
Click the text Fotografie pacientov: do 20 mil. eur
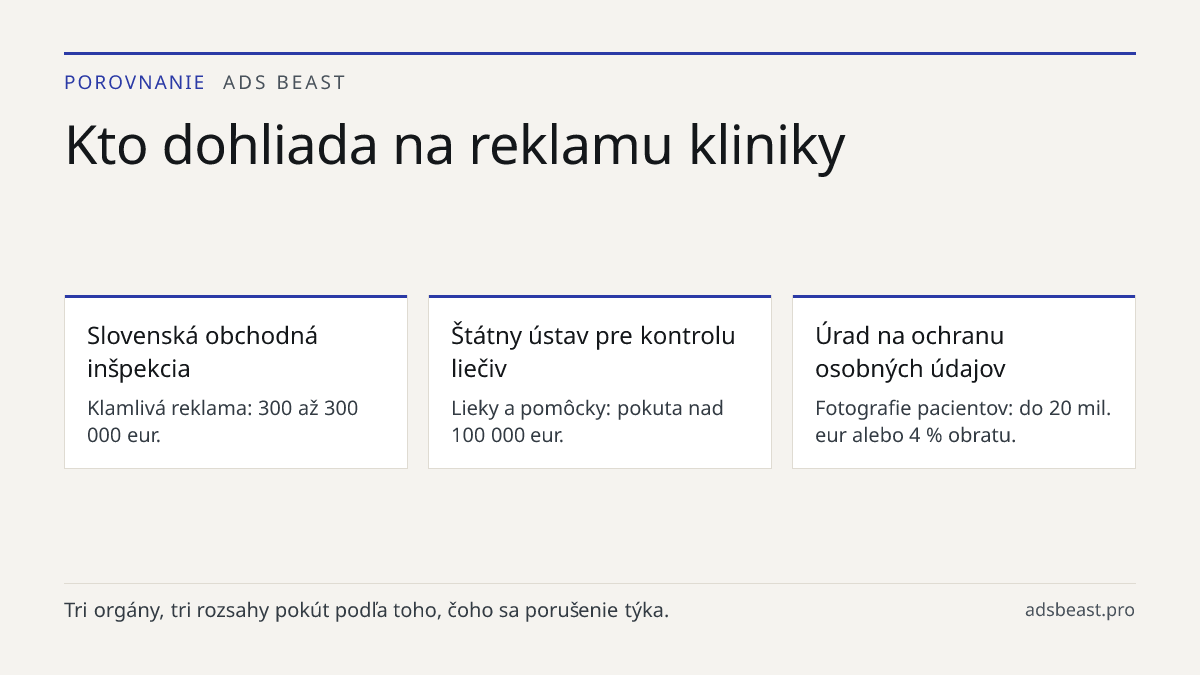[964, 422]
